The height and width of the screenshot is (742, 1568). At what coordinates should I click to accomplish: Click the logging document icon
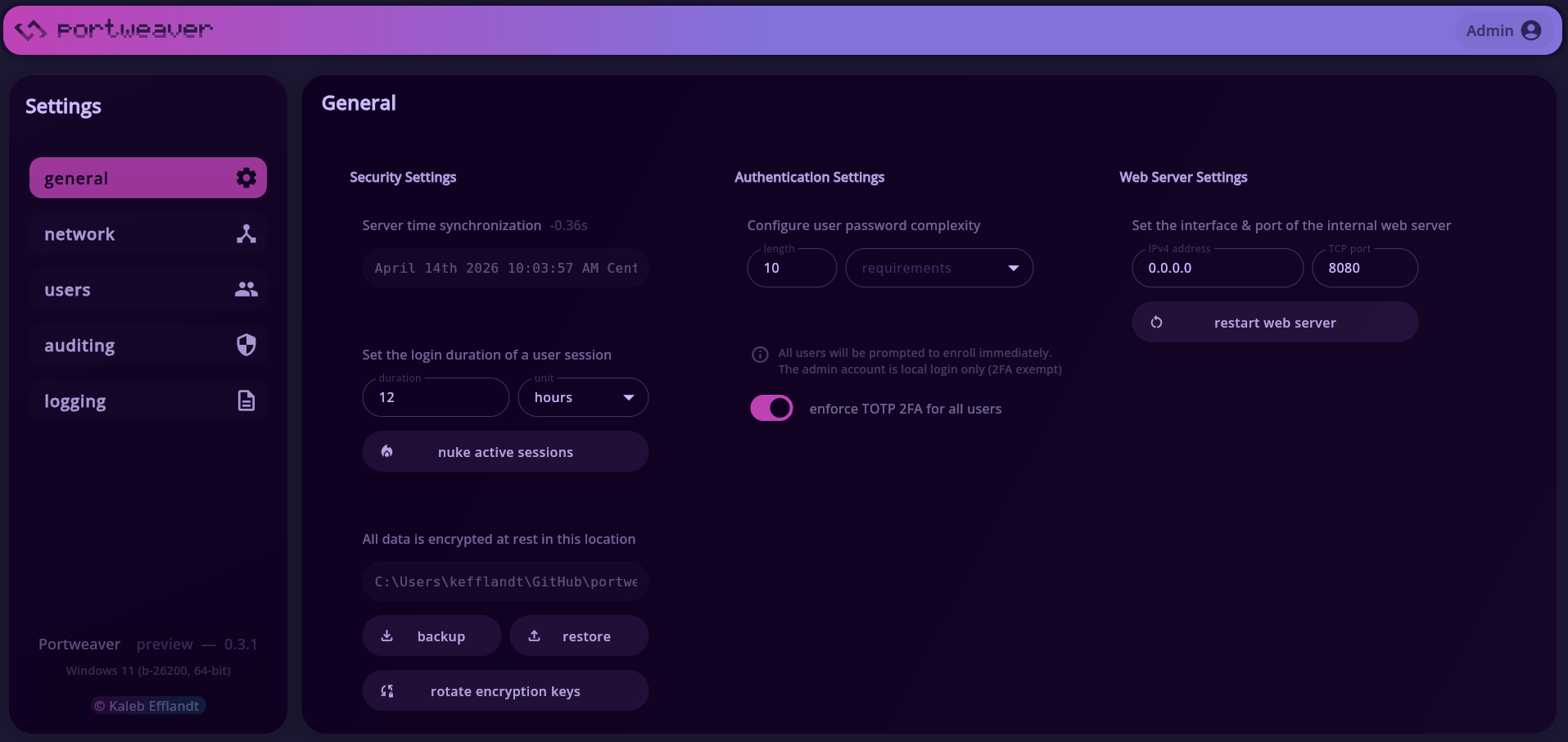coord(246,400)
